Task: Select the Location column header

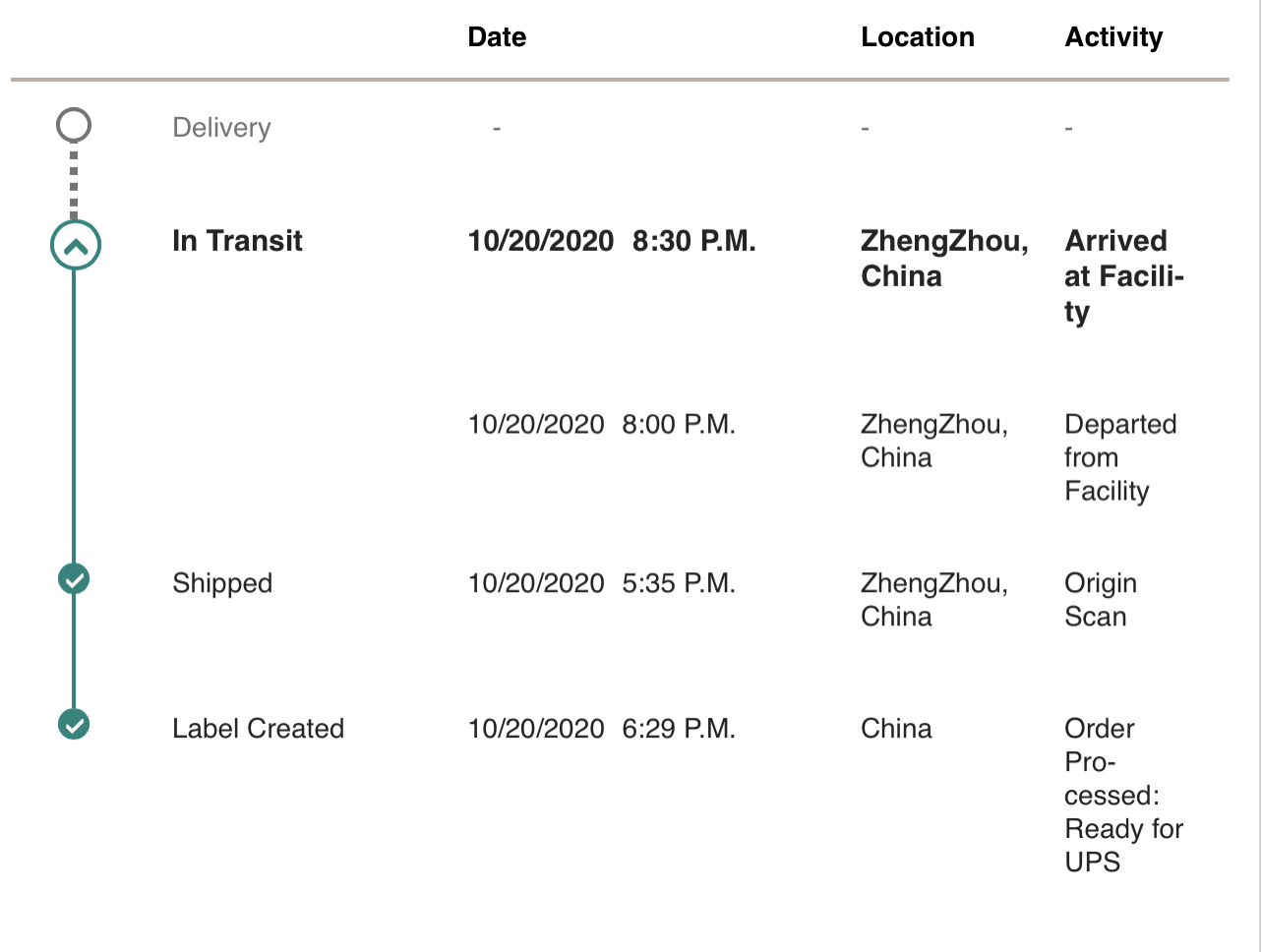Action: (918, 37)
